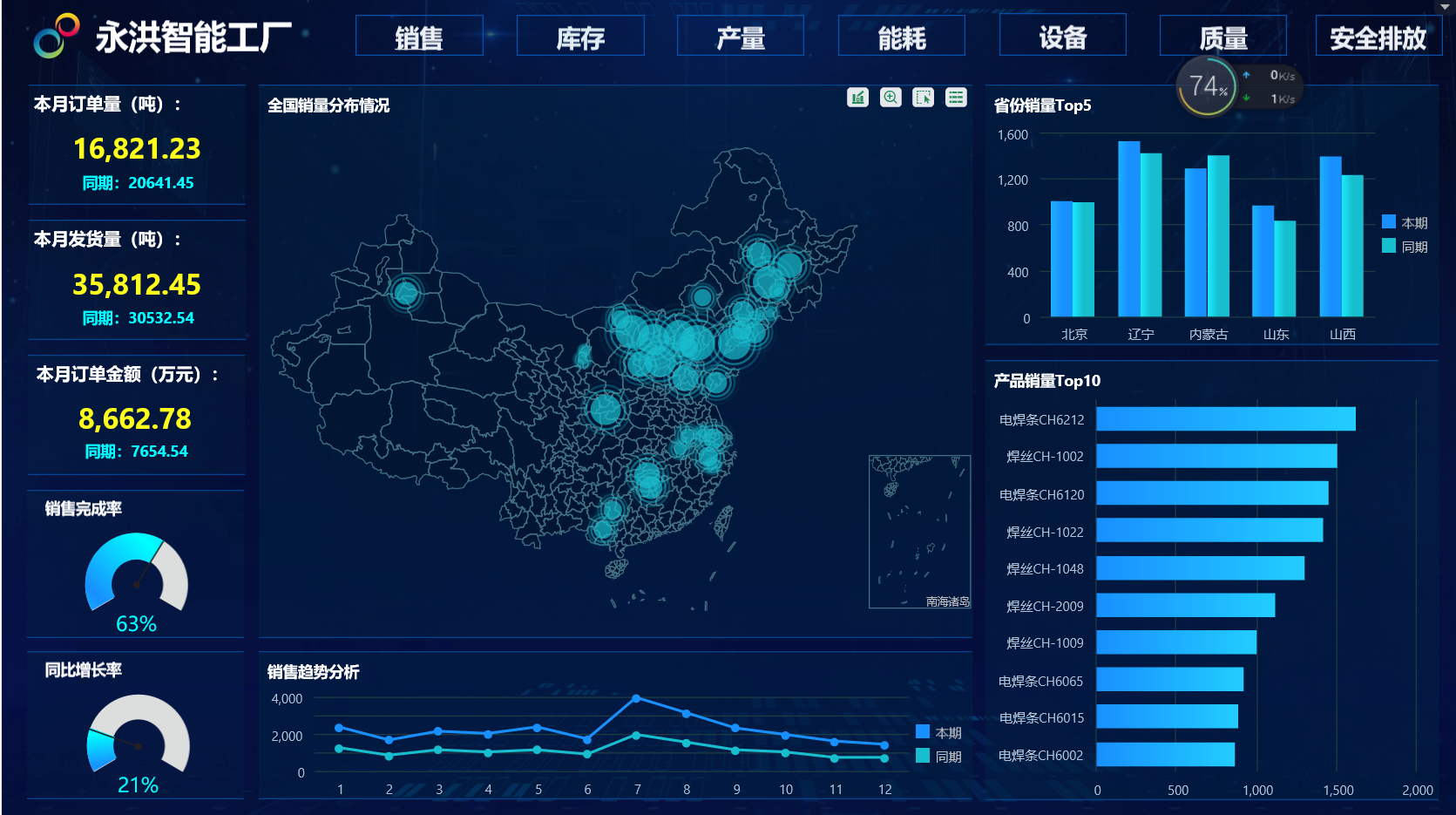The width and height of the screenshot is (1456, 815).
Task: Select the 焊丝CH-1002 bar
Action: point(1216,456)
